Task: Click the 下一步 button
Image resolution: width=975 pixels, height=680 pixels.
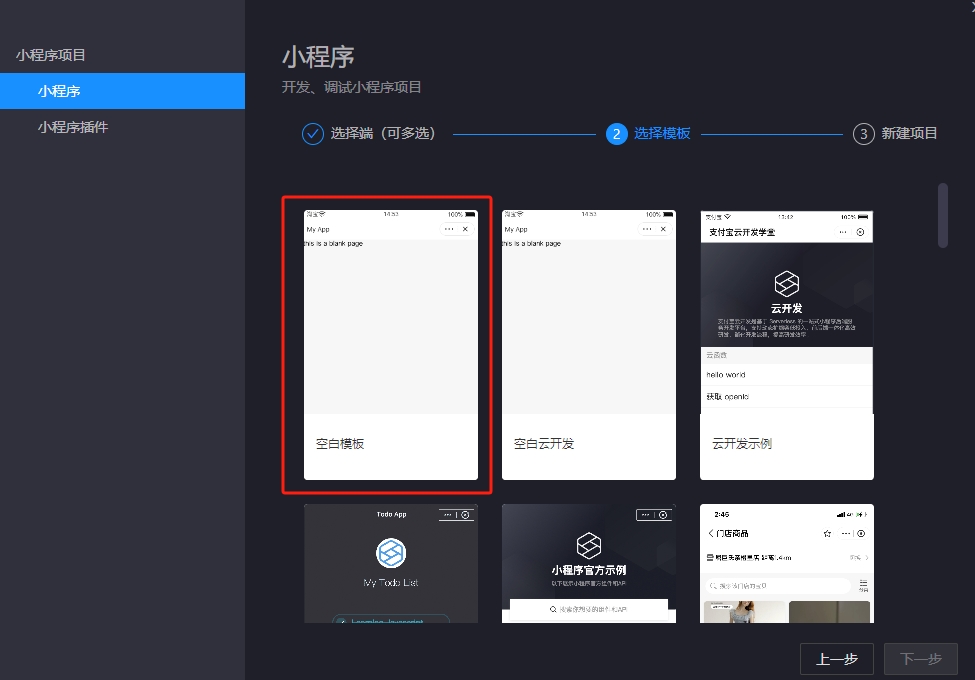Action: point(920,658)
